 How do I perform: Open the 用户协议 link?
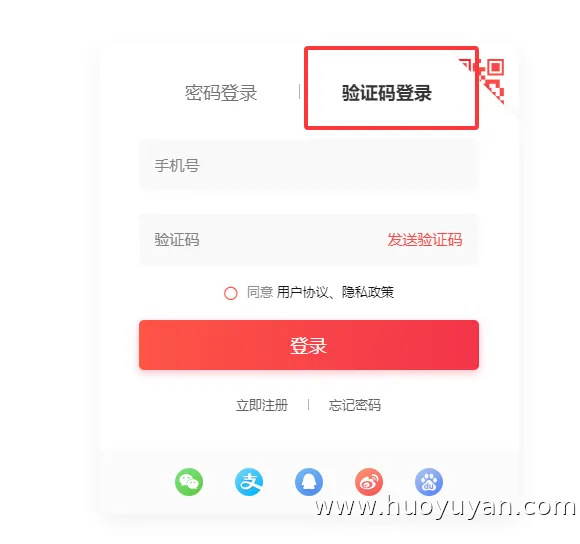tap(302, 292)
